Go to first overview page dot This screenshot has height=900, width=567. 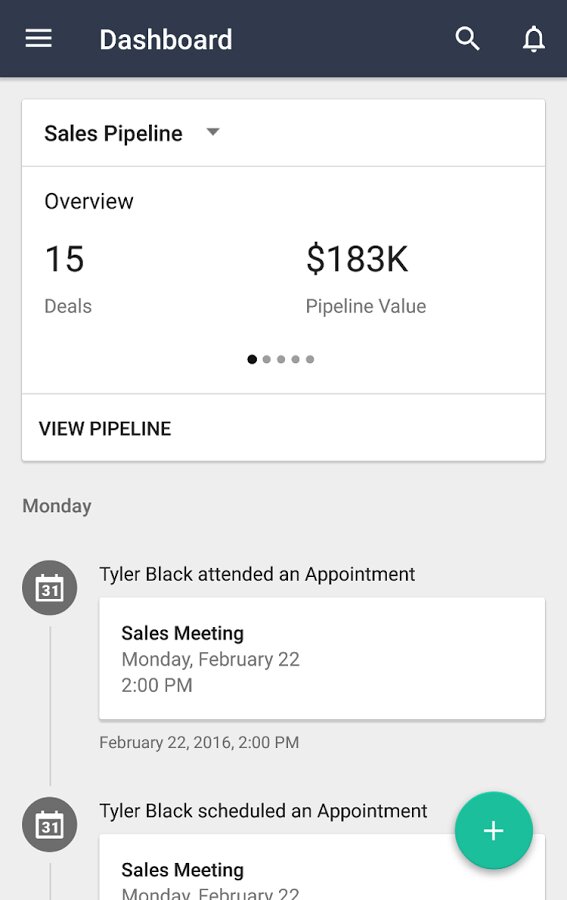[x=252, y=359]
